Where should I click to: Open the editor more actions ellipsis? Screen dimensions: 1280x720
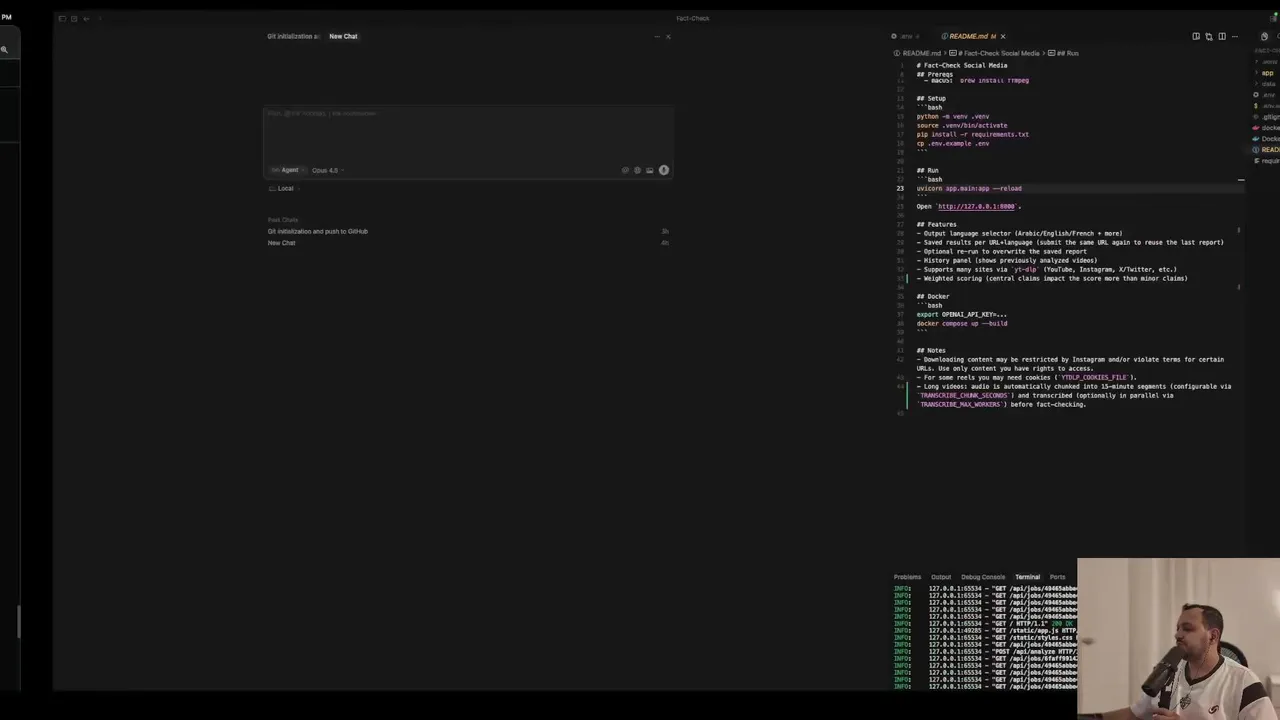(1235, 36)
